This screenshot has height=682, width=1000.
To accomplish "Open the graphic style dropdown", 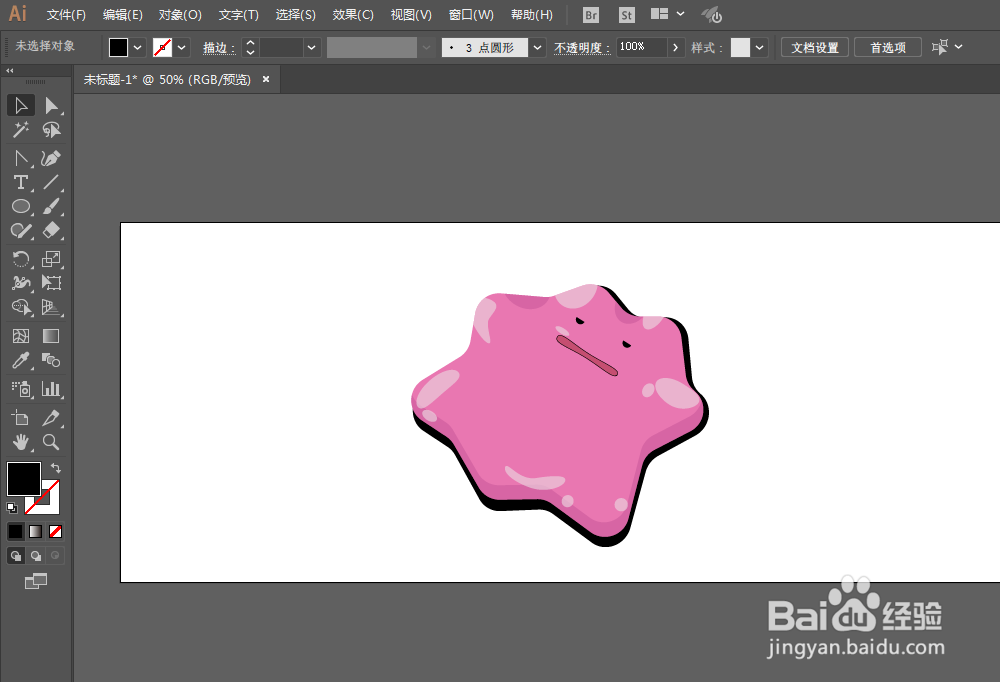I will 759,47.
